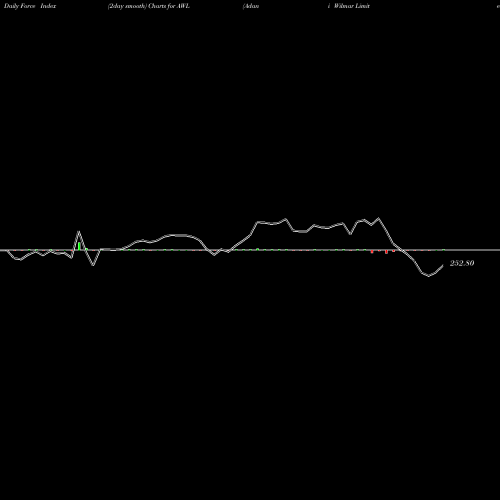Click the 252.80 value label
Viewport: 500px width, 500px height.
tap(462, 263)
